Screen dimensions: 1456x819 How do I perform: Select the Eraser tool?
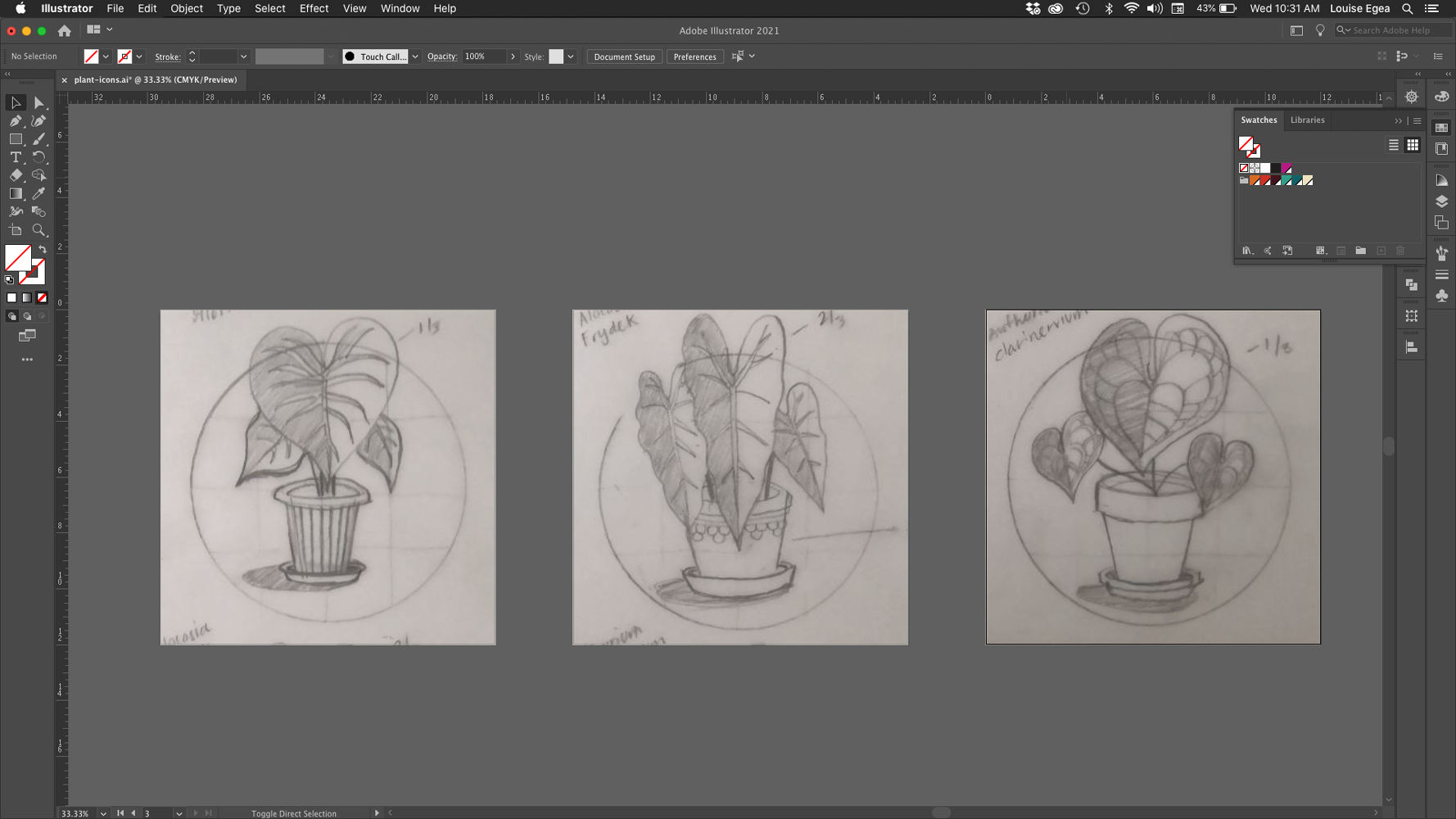pyautogui.click(x=16, y=175)
